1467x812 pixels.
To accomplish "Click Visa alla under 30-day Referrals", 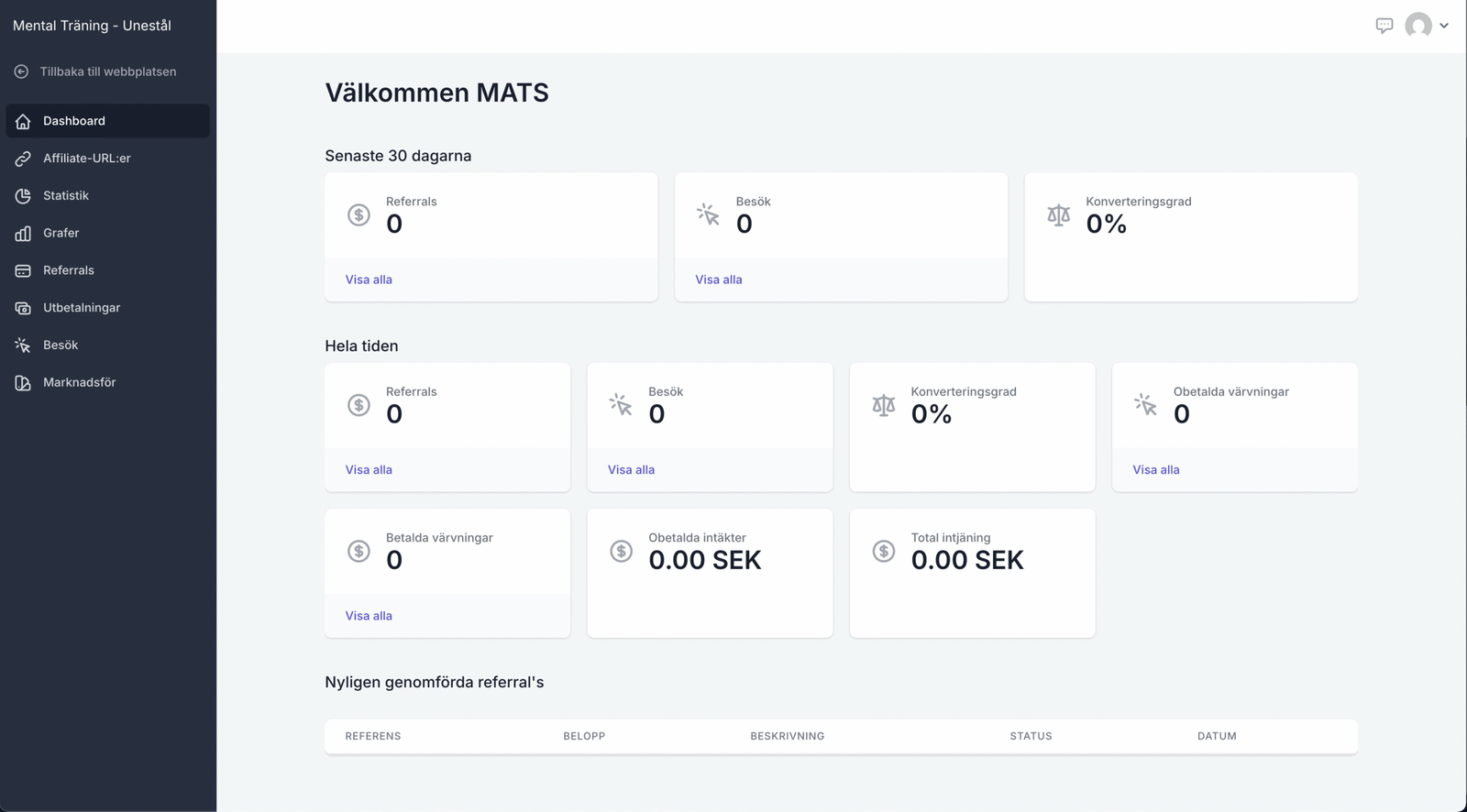I will pos(369,280).
